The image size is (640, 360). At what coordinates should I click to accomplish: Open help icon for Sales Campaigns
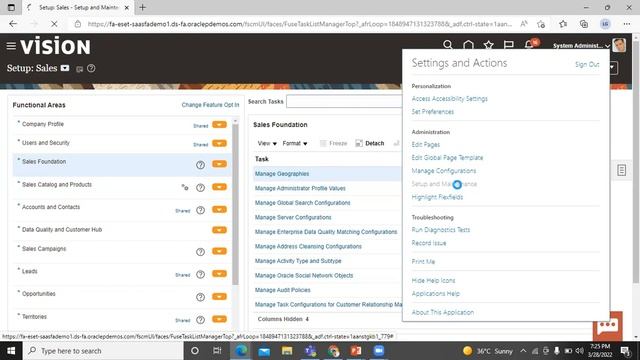(200, 252)
